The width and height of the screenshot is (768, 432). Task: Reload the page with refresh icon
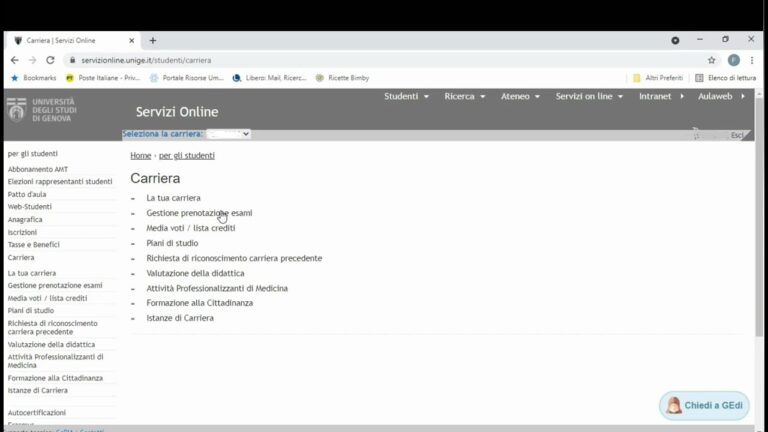(50, 60)
